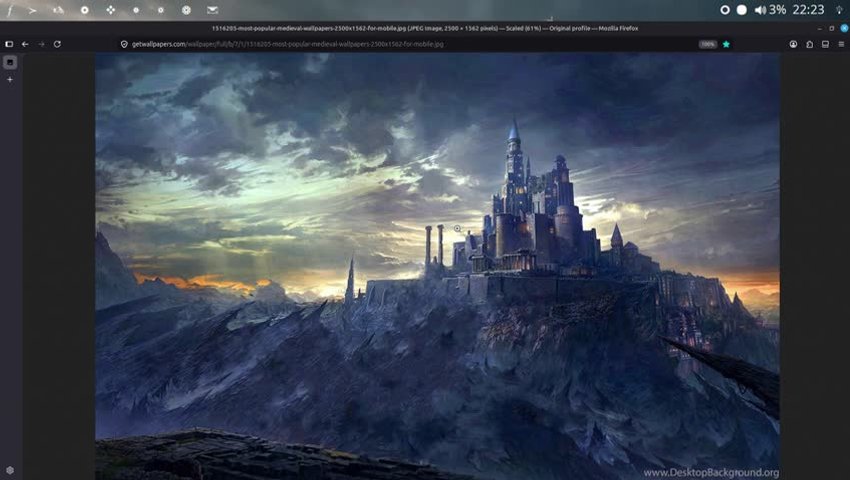Toggle the bookmark star for this page
This screenshot has width=850, height=480.
[726, 44]
